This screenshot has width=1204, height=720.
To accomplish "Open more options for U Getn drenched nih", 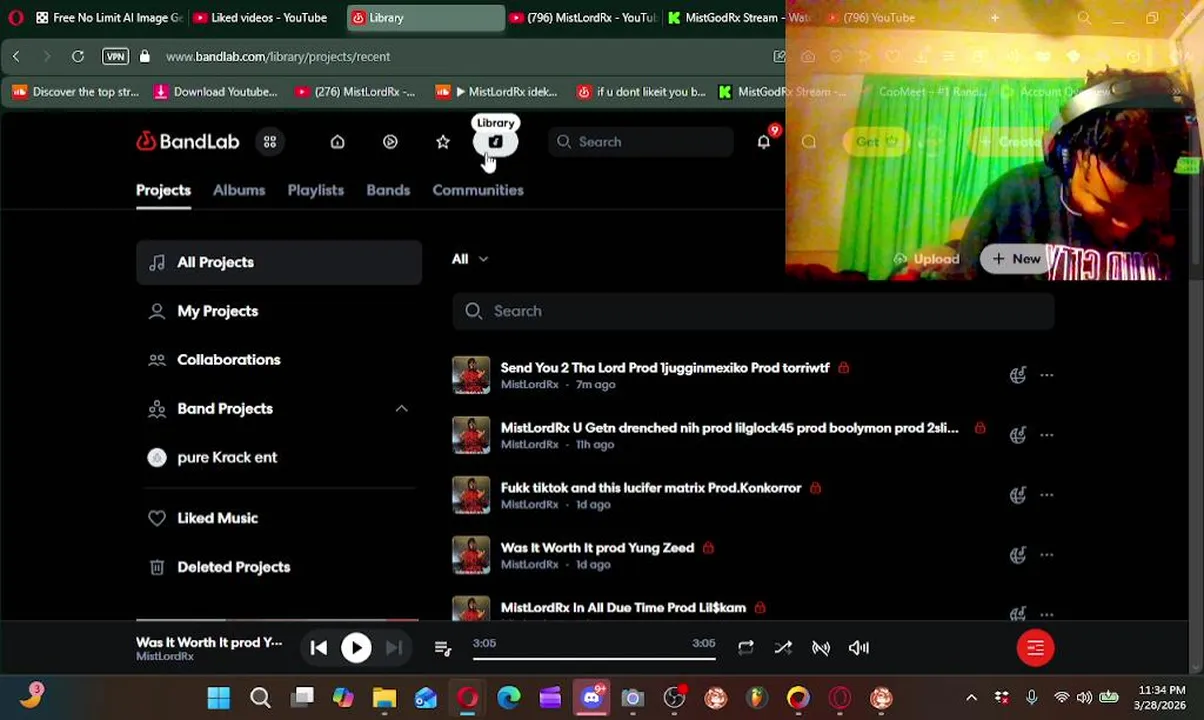I will pyautogui.click(x=1046, y=435).
